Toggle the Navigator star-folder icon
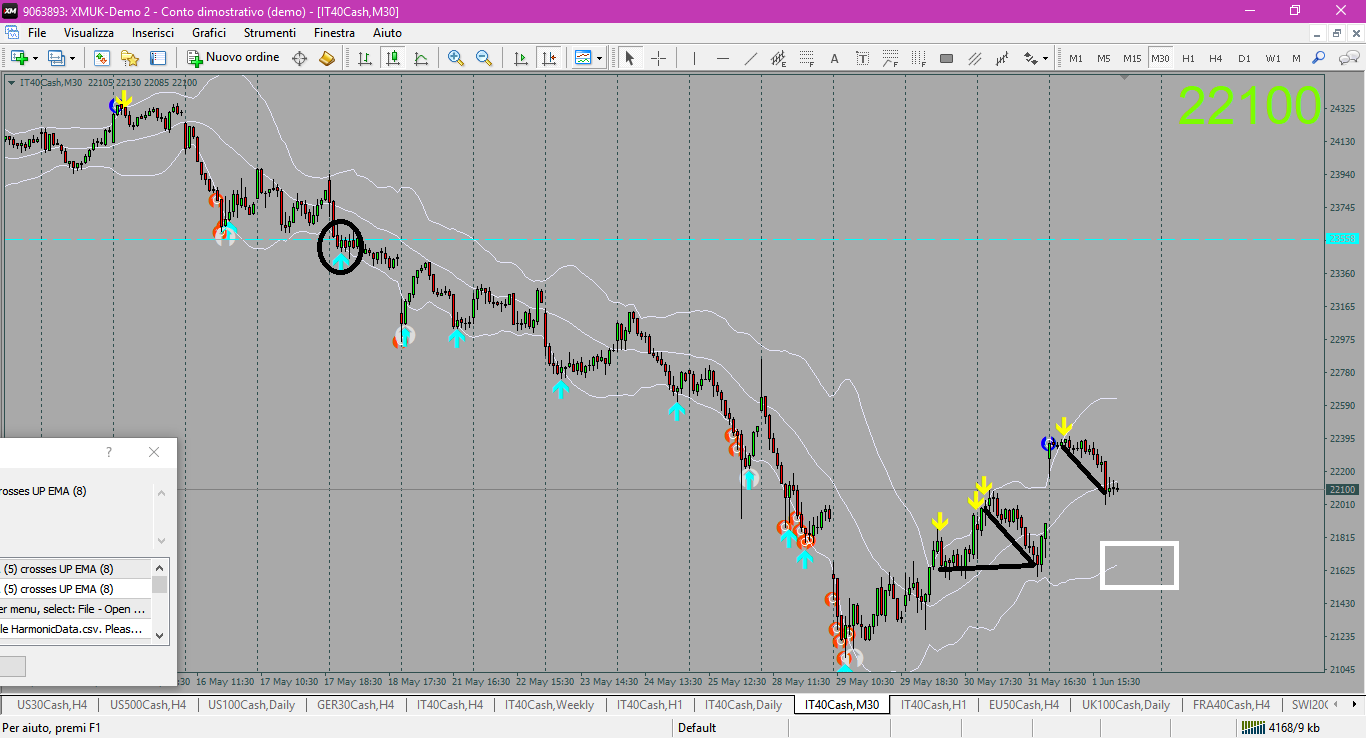 (130, 58)
